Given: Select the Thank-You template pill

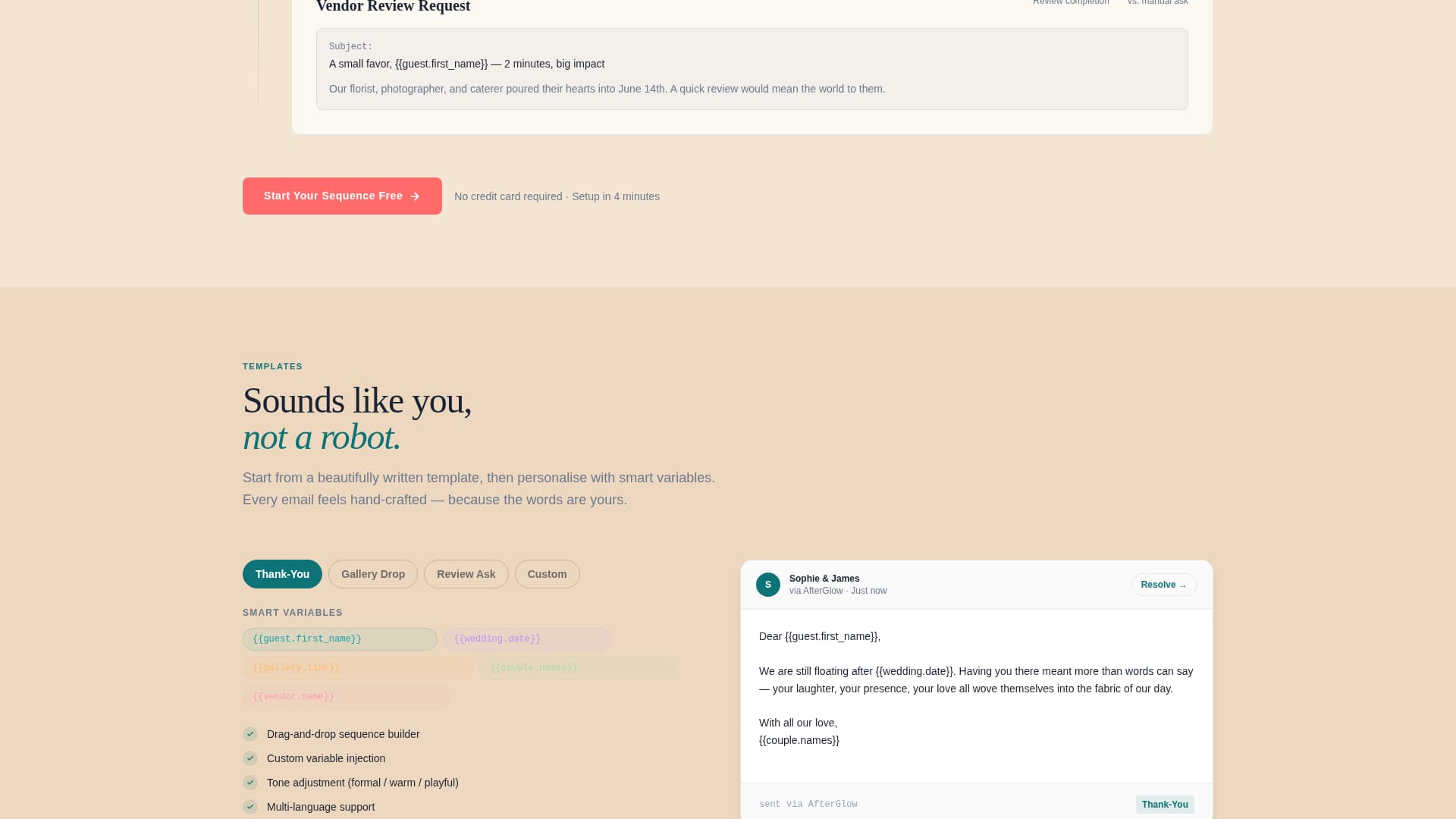Looking at the screenshot, I should point(281,574).
